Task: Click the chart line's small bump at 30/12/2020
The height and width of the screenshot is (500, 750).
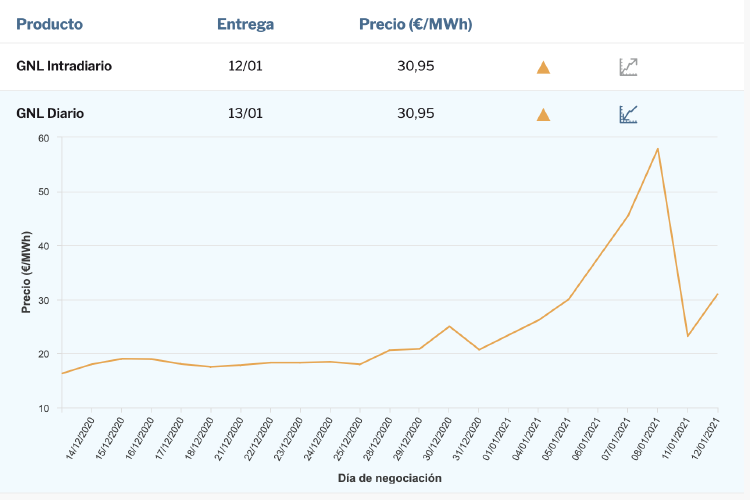Action: (x=449, y=326)
